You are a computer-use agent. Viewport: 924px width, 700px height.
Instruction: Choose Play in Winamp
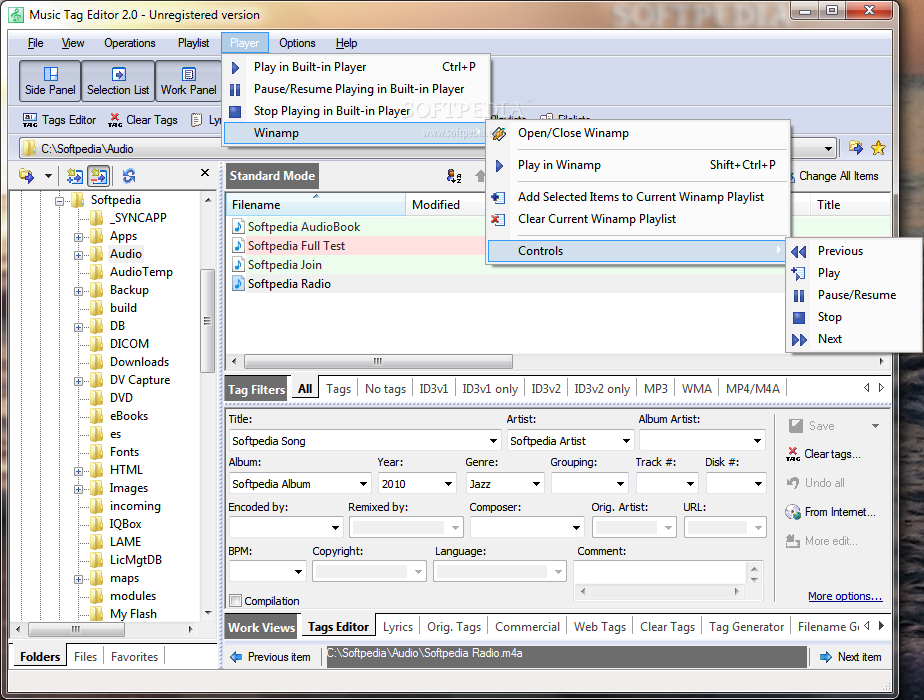pyautogui.click(x=638, y=165)
